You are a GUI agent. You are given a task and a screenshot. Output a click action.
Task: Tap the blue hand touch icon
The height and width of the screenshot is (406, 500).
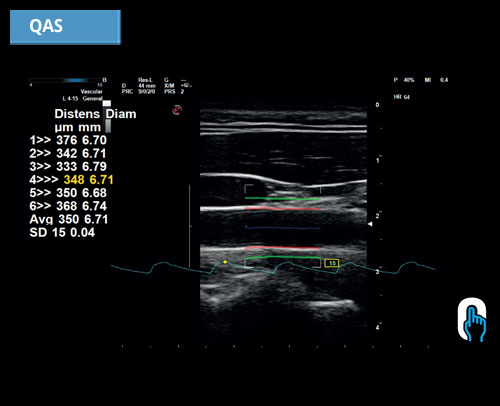pyautogui.click(x=472, y=320)
